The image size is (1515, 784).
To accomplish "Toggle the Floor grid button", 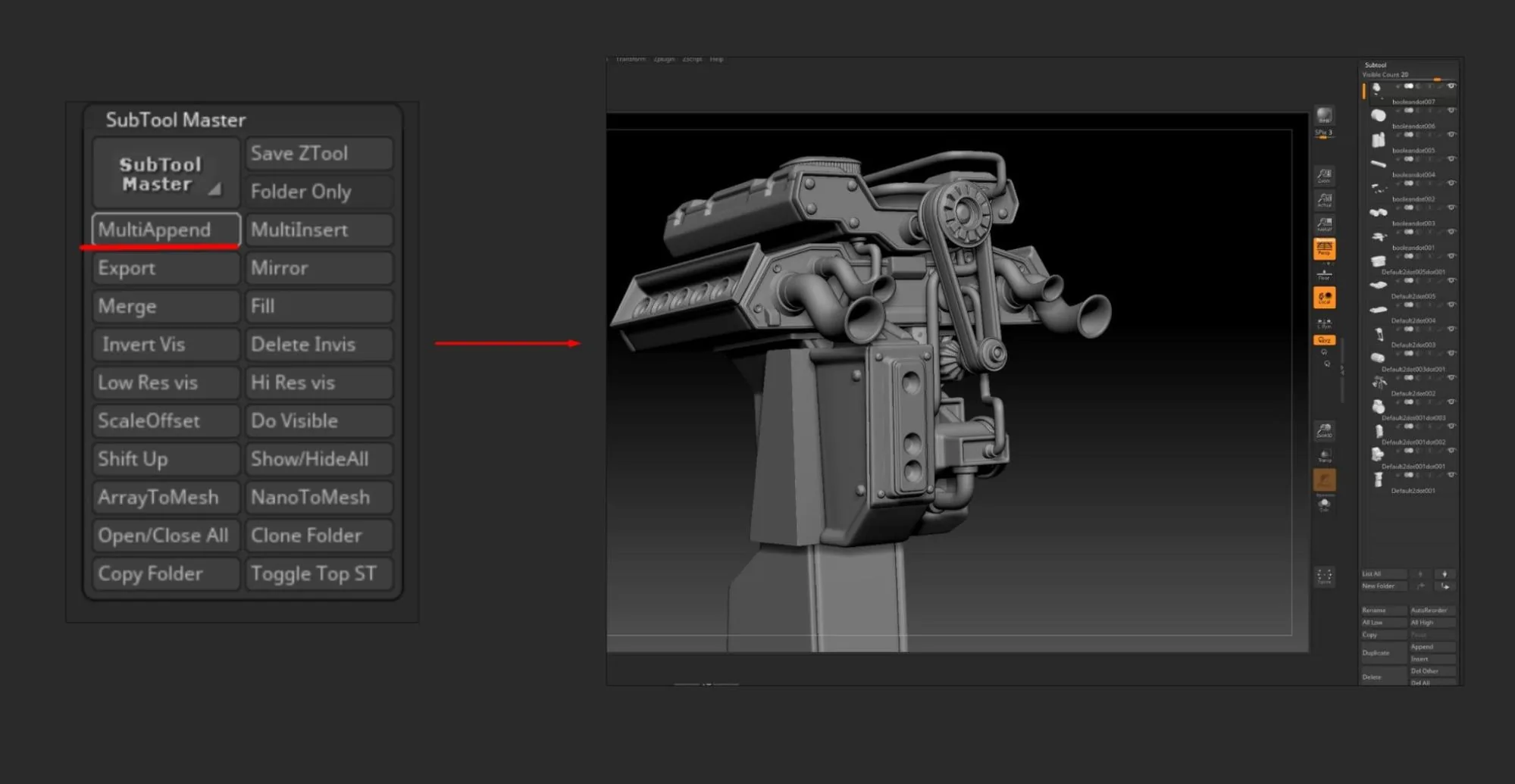I will click(1324, 274).
